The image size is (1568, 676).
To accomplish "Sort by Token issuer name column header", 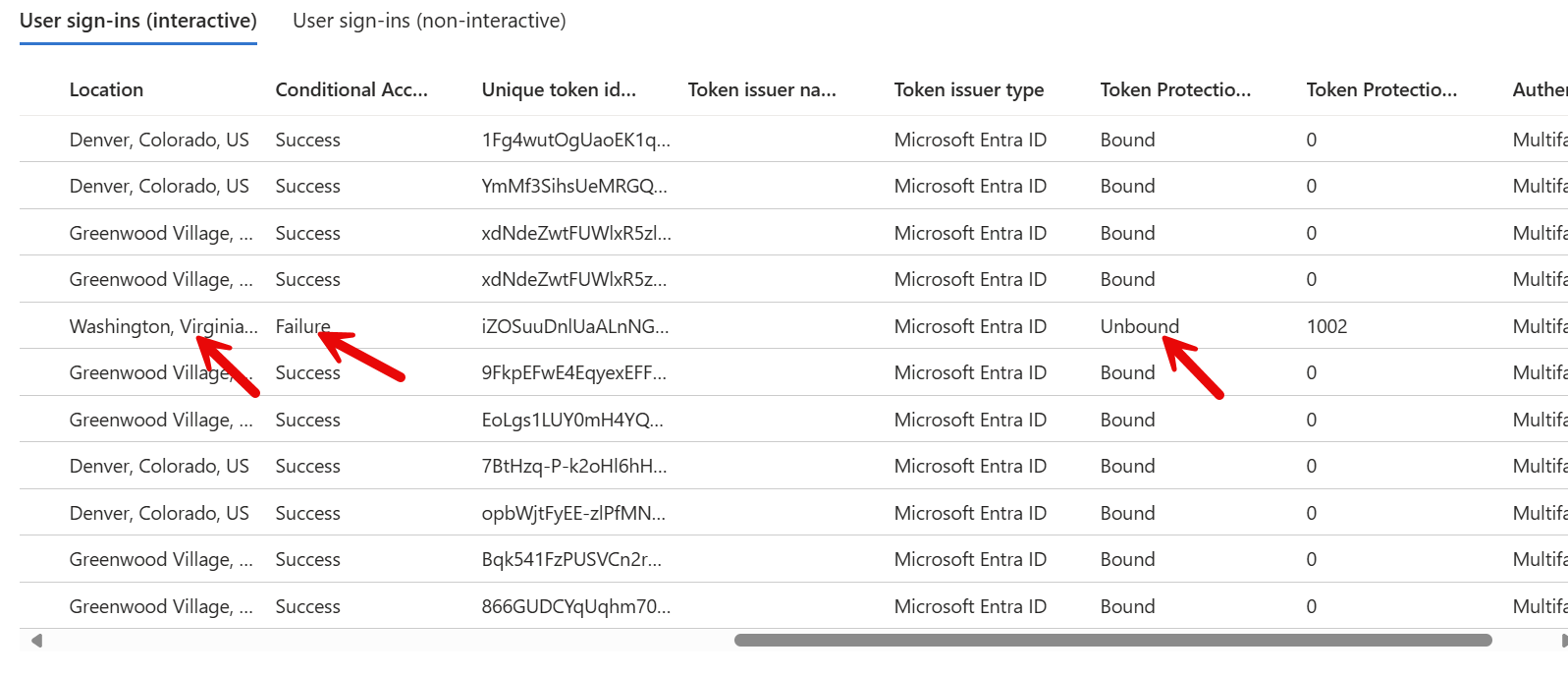I will 762,89.
